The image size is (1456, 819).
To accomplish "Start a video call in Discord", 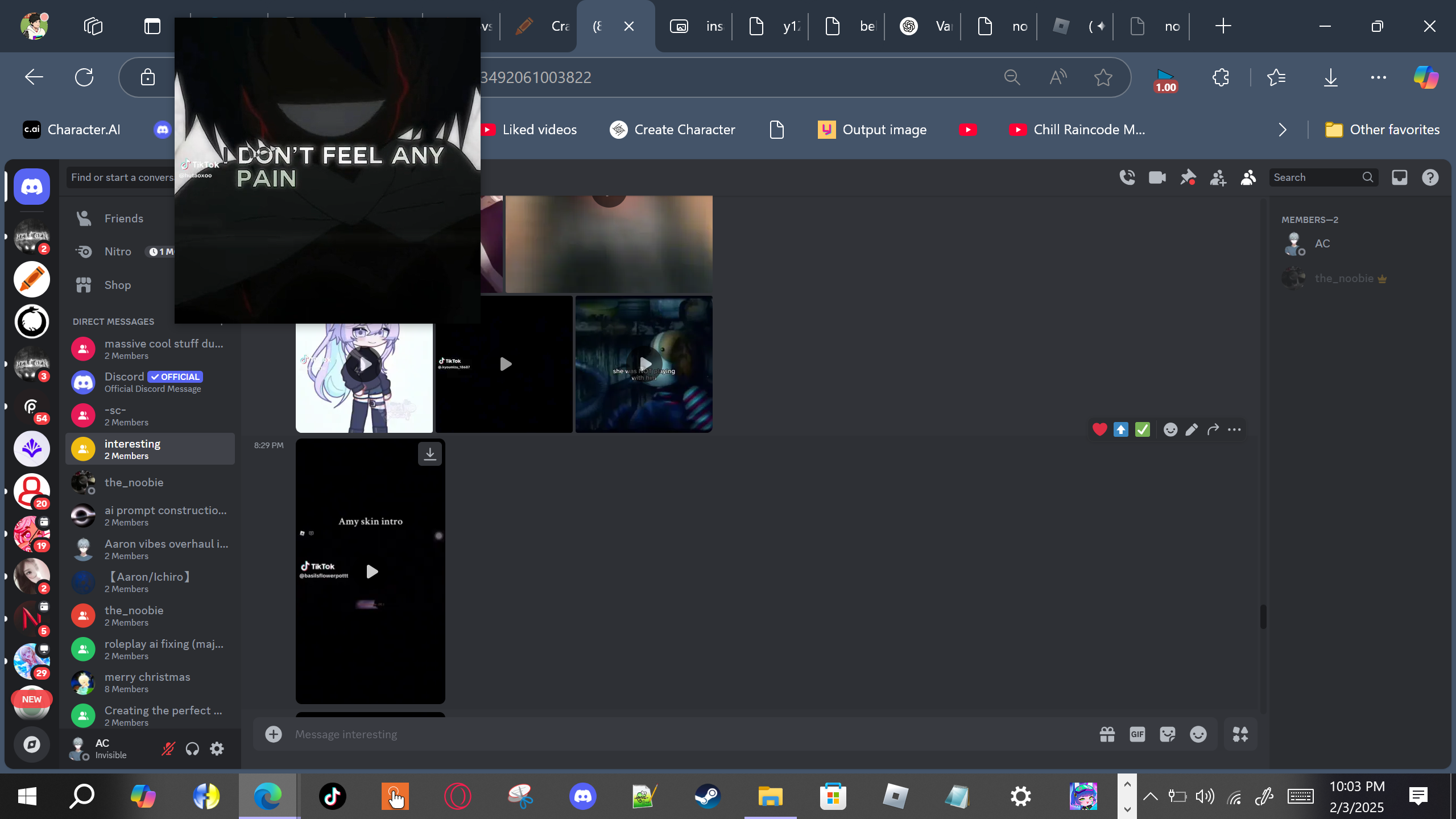I will pyautogui.click(x=1157, y=177).
